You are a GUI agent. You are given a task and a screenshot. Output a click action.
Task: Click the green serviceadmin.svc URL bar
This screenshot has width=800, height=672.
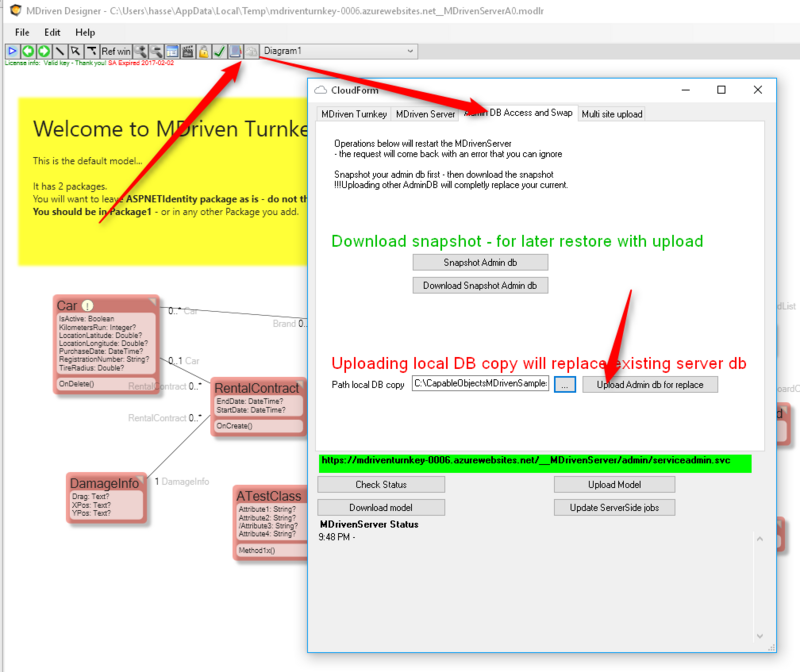click(535, 463)
